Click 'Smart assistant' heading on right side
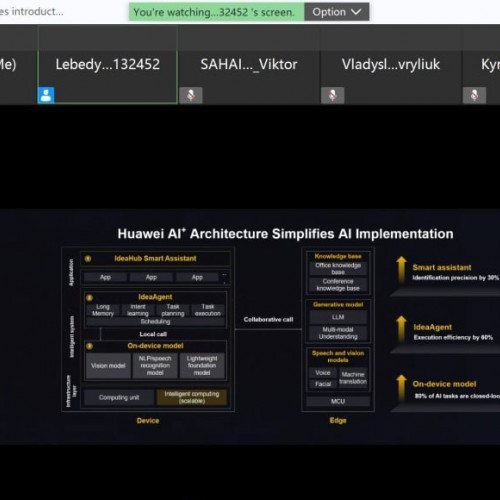Viewport: 500px width, 500px height. 442,267
